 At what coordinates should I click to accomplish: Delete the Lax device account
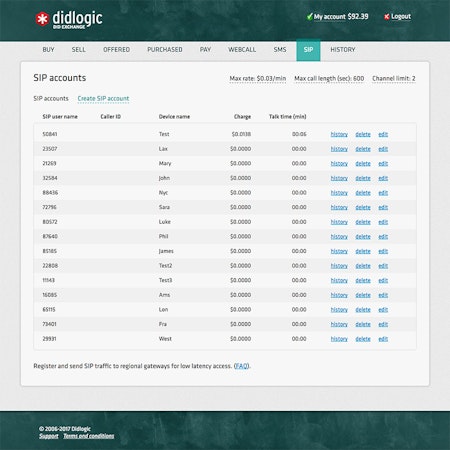pos(363,149)
